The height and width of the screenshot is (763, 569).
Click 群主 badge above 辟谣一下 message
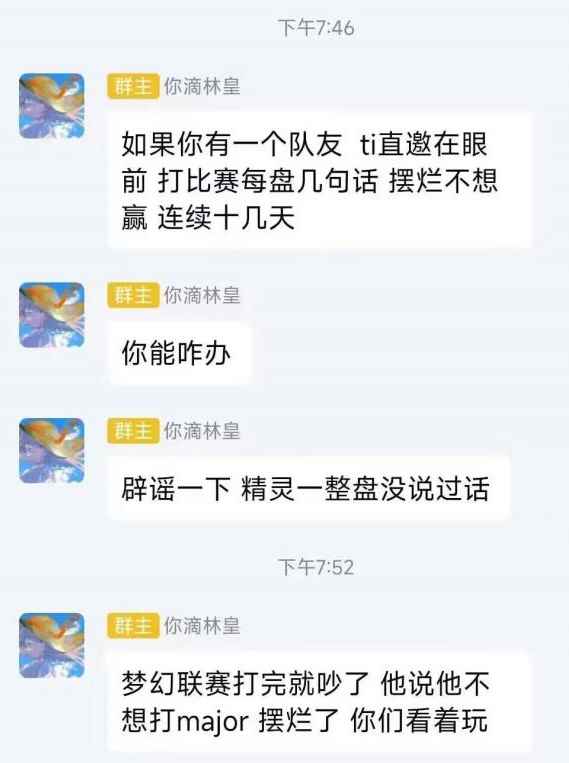133,431
